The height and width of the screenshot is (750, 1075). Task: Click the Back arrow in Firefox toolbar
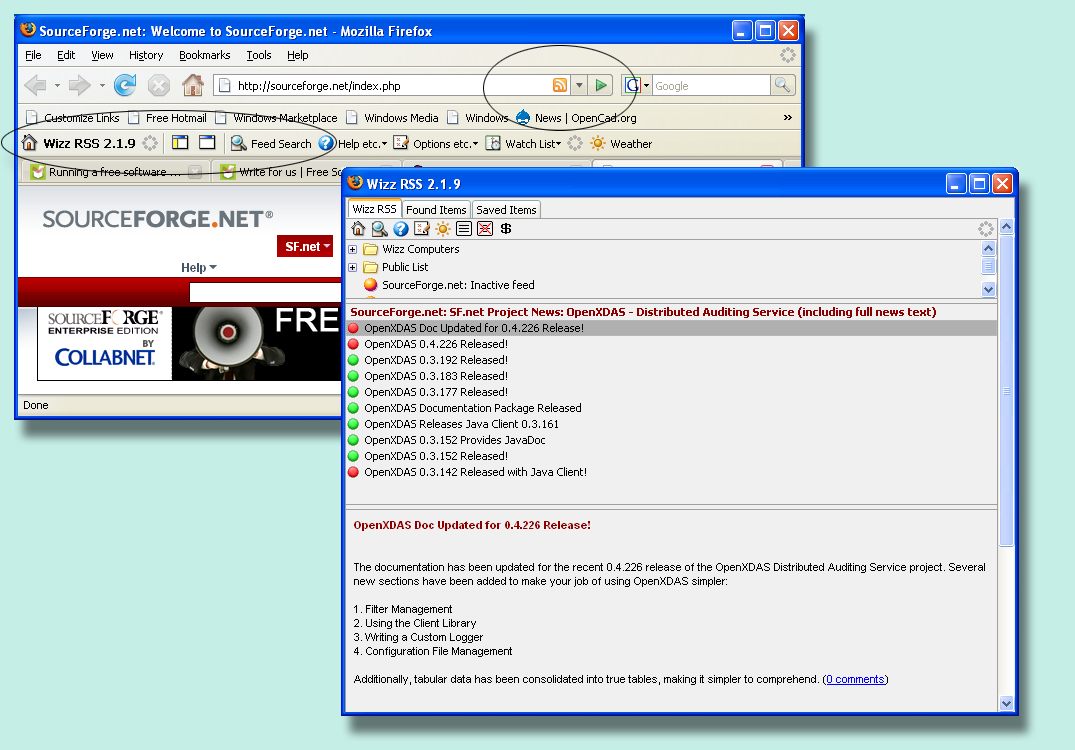point(35,86)
